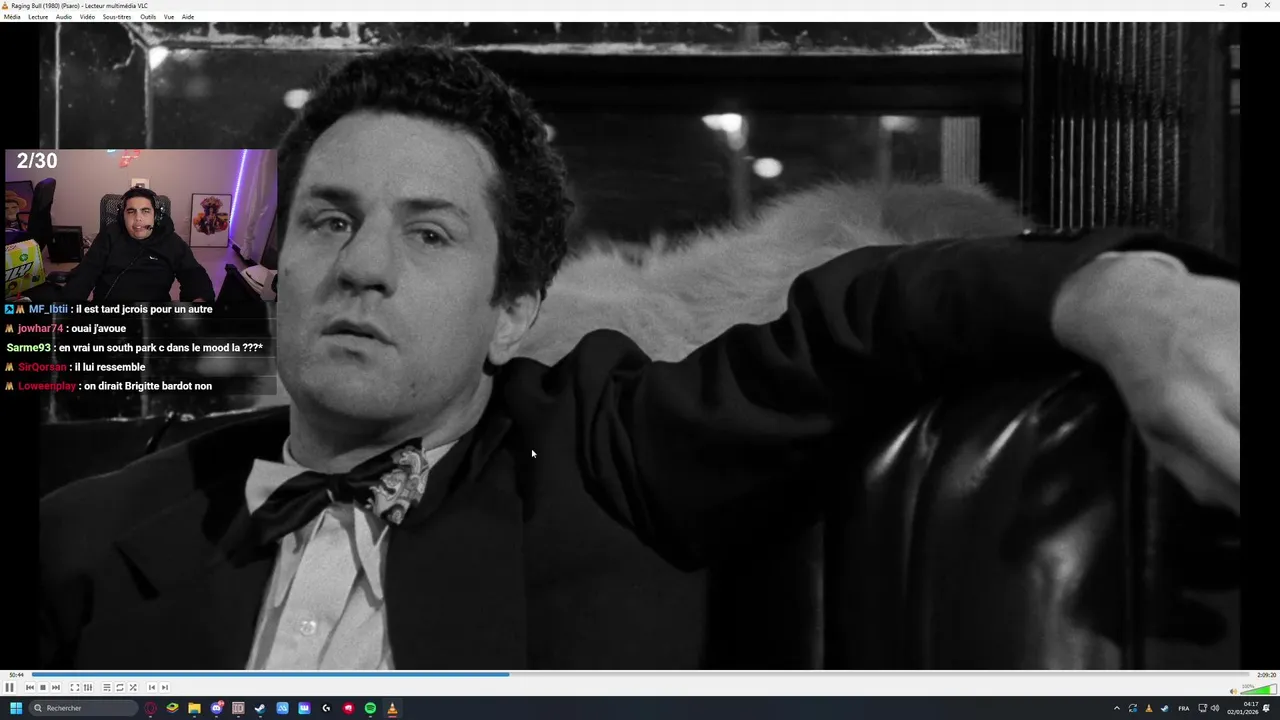Viewport: 1280px width, 720px height.
Task: Toggle loop repeat mode
Action: [x=119, y=687]
